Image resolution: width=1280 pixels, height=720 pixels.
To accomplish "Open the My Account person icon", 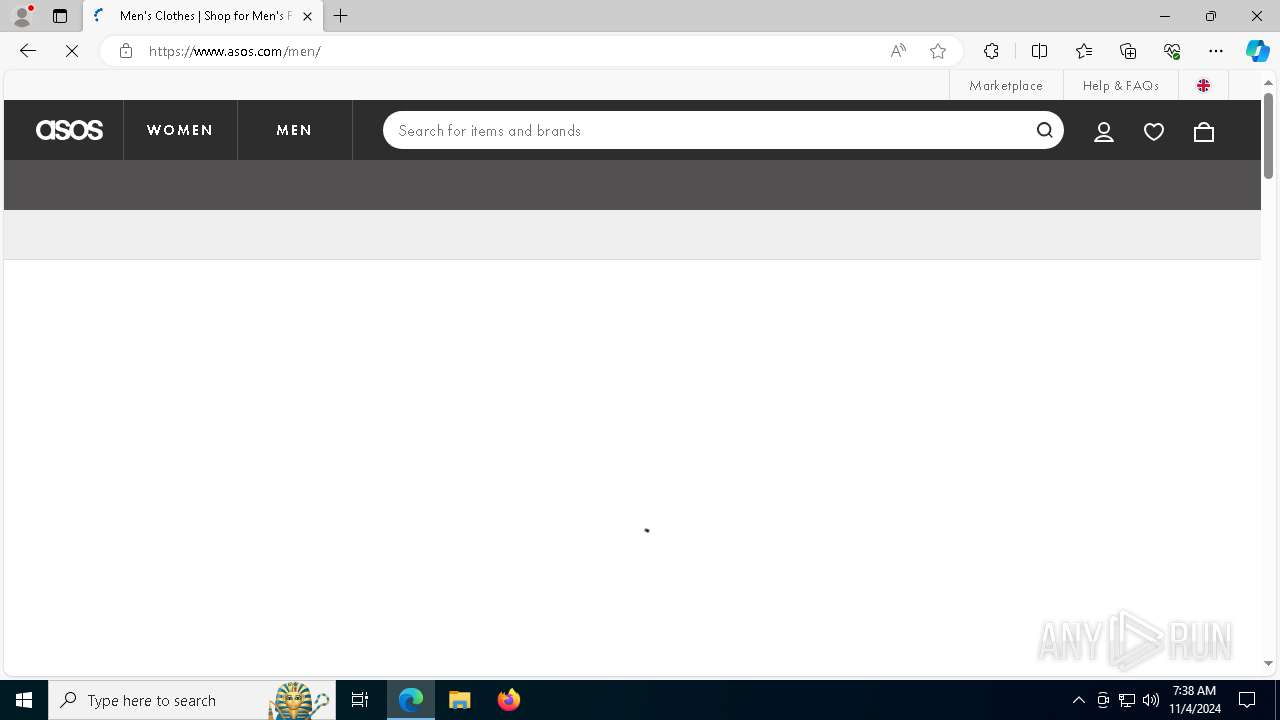I will [1104, 131].
